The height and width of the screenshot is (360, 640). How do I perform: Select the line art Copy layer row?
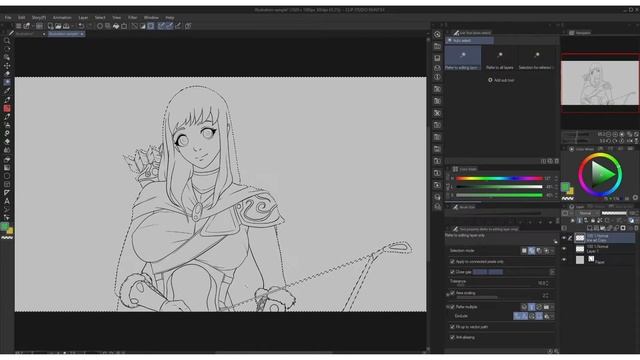pyautogui.click(x=605, y=238)
